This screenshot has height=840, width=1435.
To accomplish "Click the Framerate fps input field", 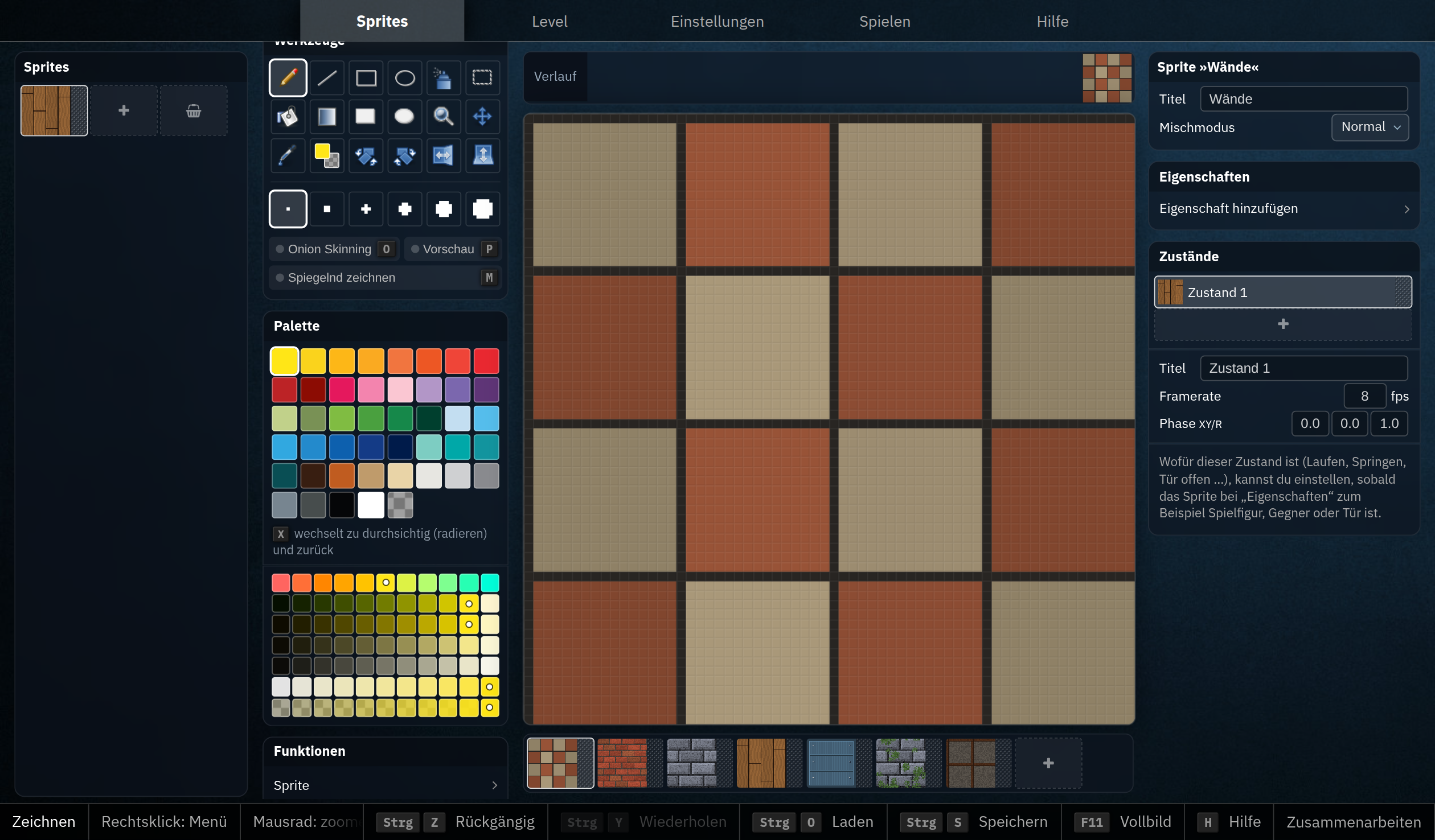I will [1364, 396].
